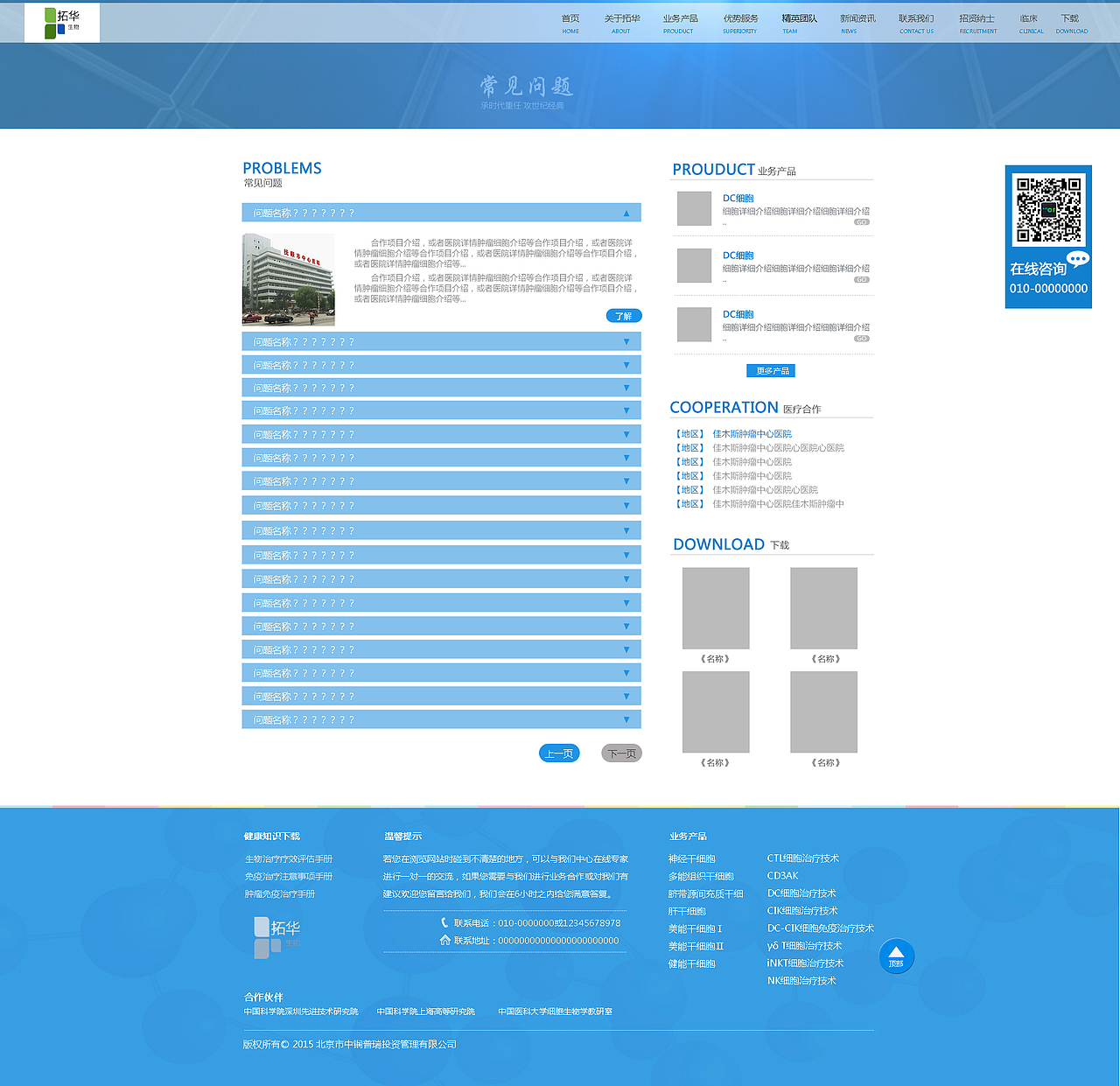Click the phone icon beside 联系电话
Screen dimensions: 1120x1086
click(444, 922)
